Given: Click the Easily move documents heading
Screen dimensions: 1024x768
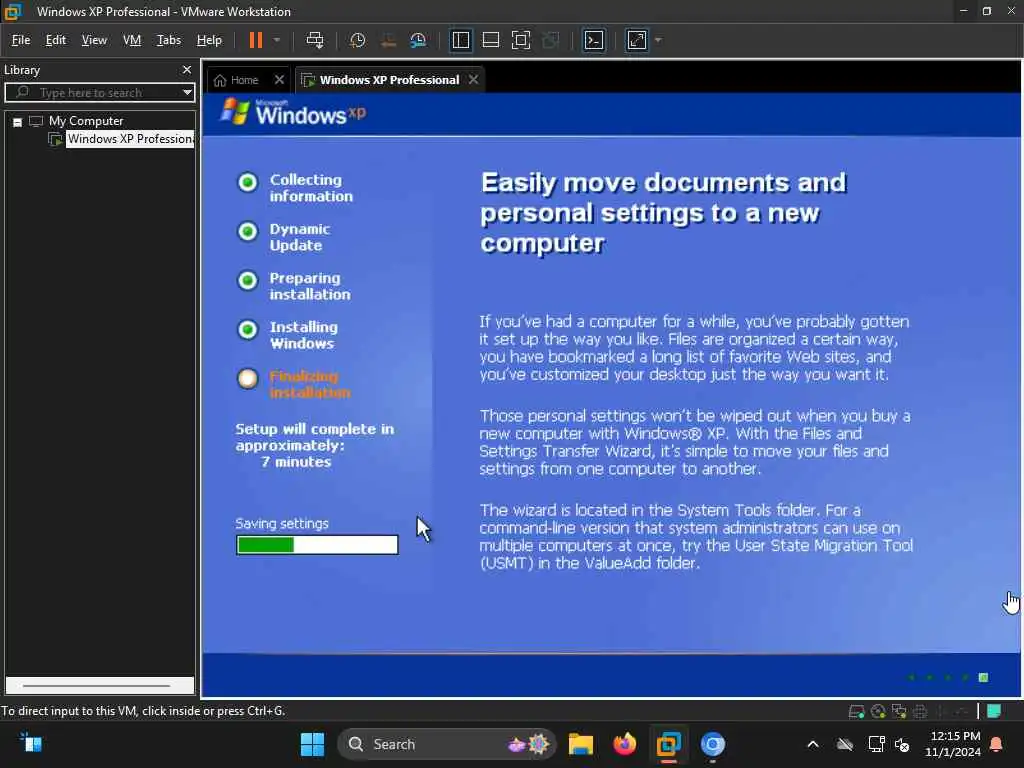Looking at the screenshot, I should pos(664,213).
